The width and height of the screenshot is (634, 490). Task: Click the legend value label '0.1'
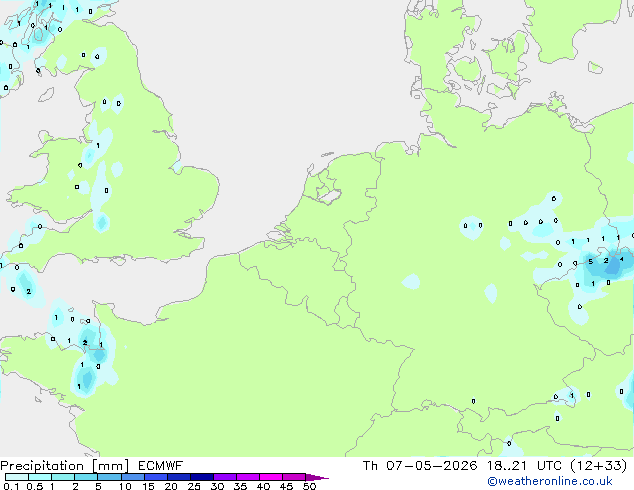[11, 486]
